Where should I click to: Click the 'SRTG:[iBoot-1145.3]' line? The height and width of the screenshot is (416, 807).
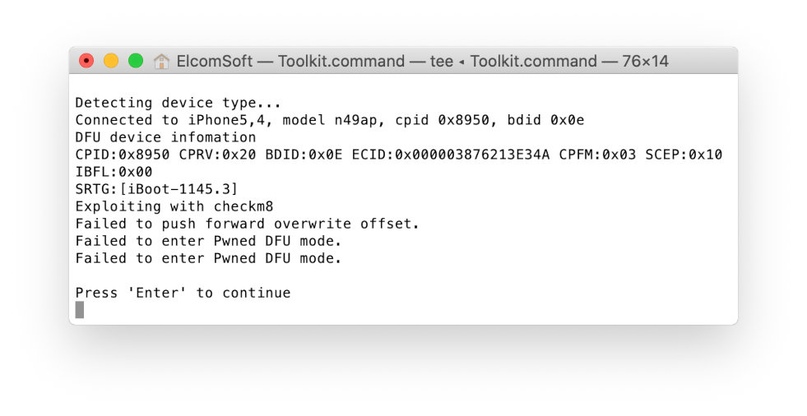[x=156, y=189]
